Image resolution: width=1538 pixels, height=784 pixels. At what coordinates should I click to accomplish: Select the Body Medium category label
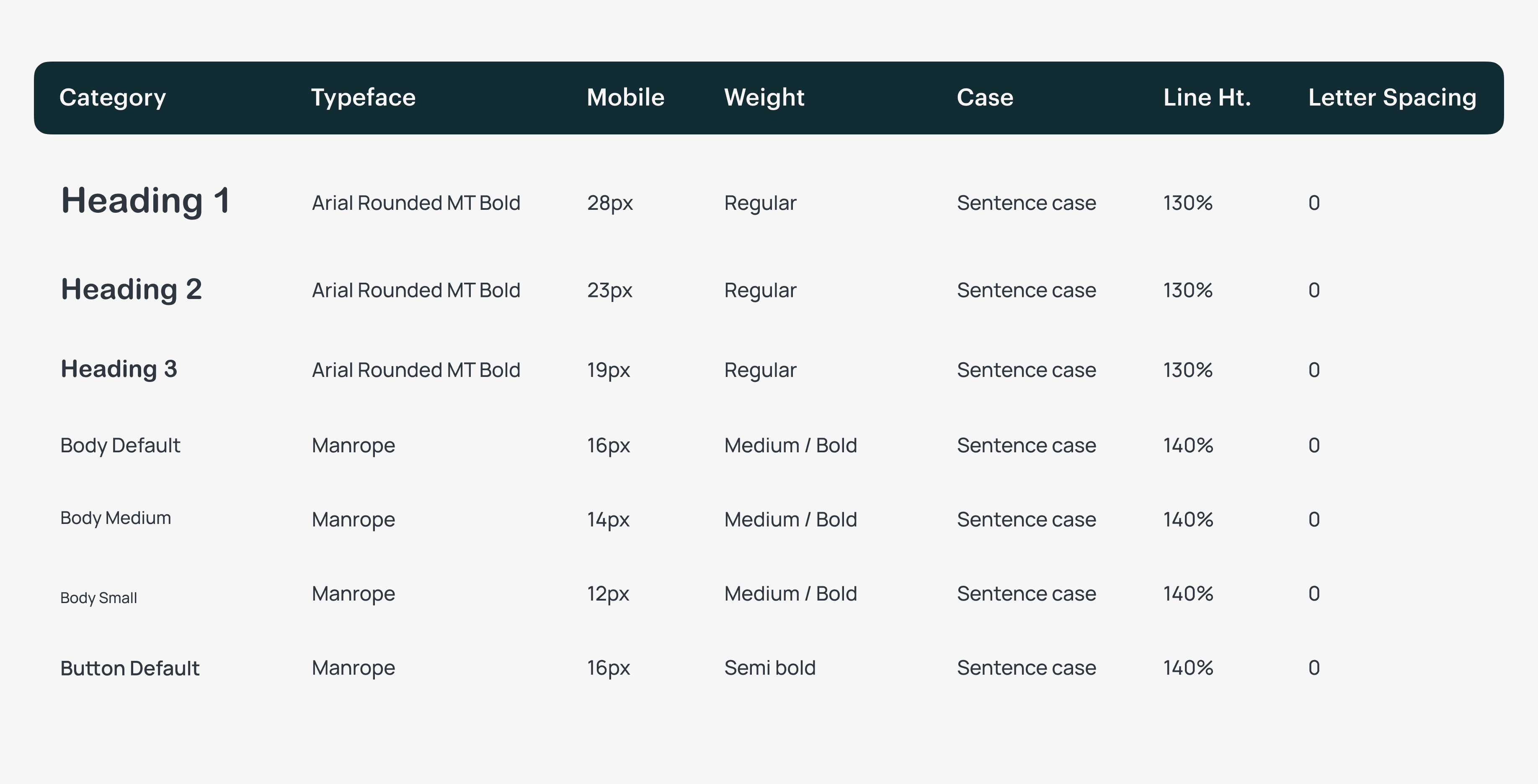pyautogui.click(x=115, y=518)
